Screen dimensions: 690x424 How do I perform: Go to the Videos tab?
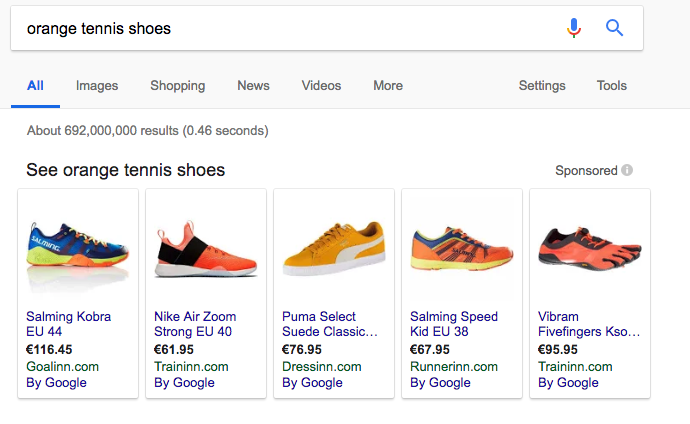click(321, 86)
